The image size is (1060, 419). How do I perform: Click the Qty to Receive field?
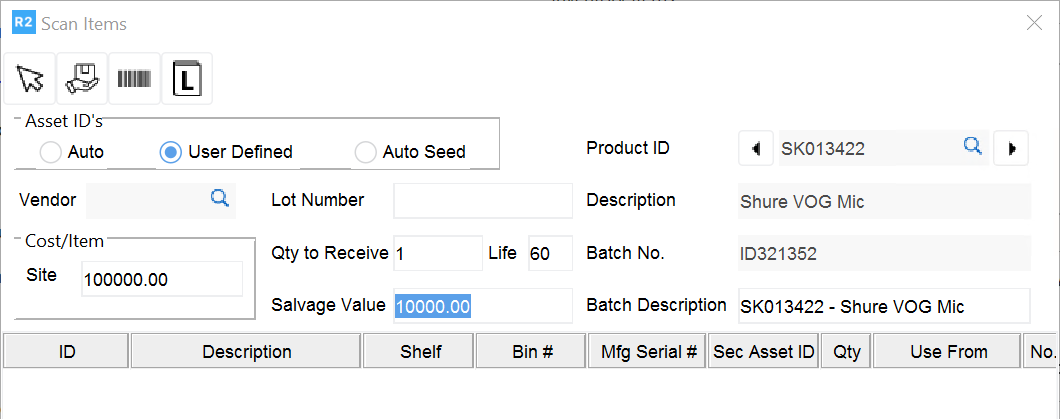click(438, 254)
